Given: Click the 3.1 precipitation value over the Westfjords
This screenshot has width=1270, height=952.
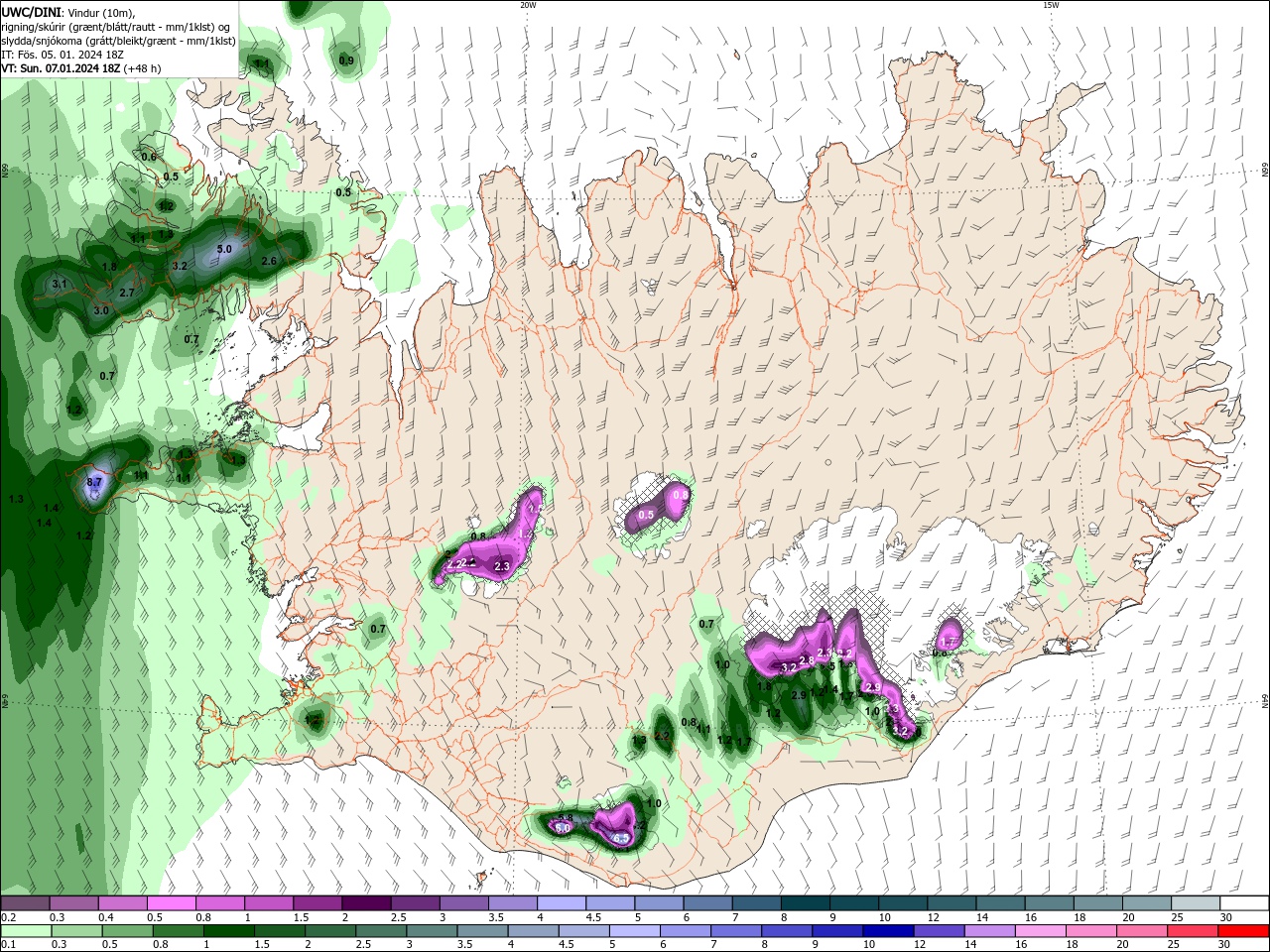Looking at the screenshot, I should tap(60, 285).
